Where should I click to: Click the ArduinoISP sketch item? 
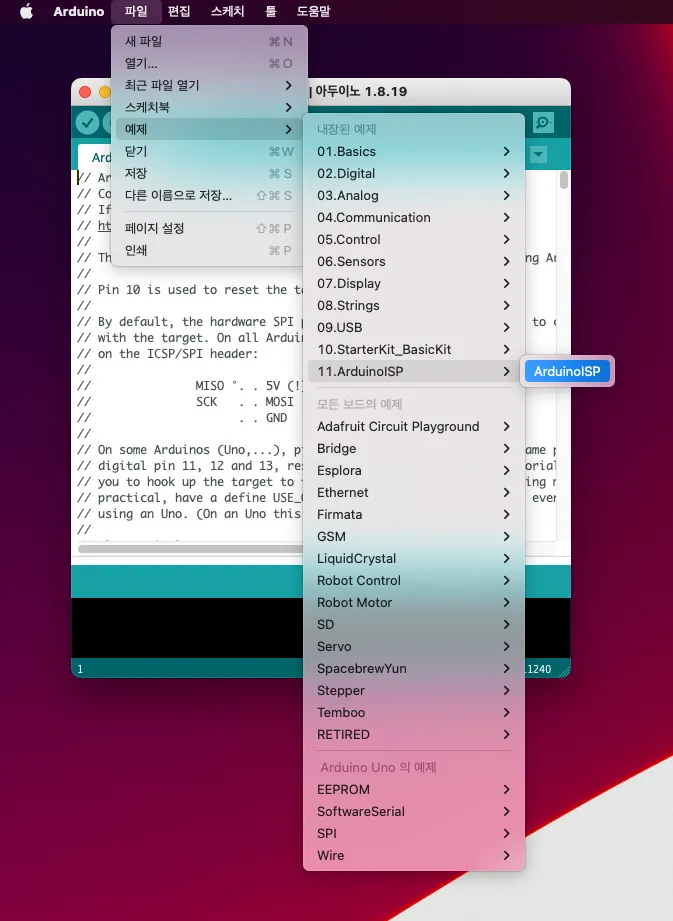[x=567, y=371]
